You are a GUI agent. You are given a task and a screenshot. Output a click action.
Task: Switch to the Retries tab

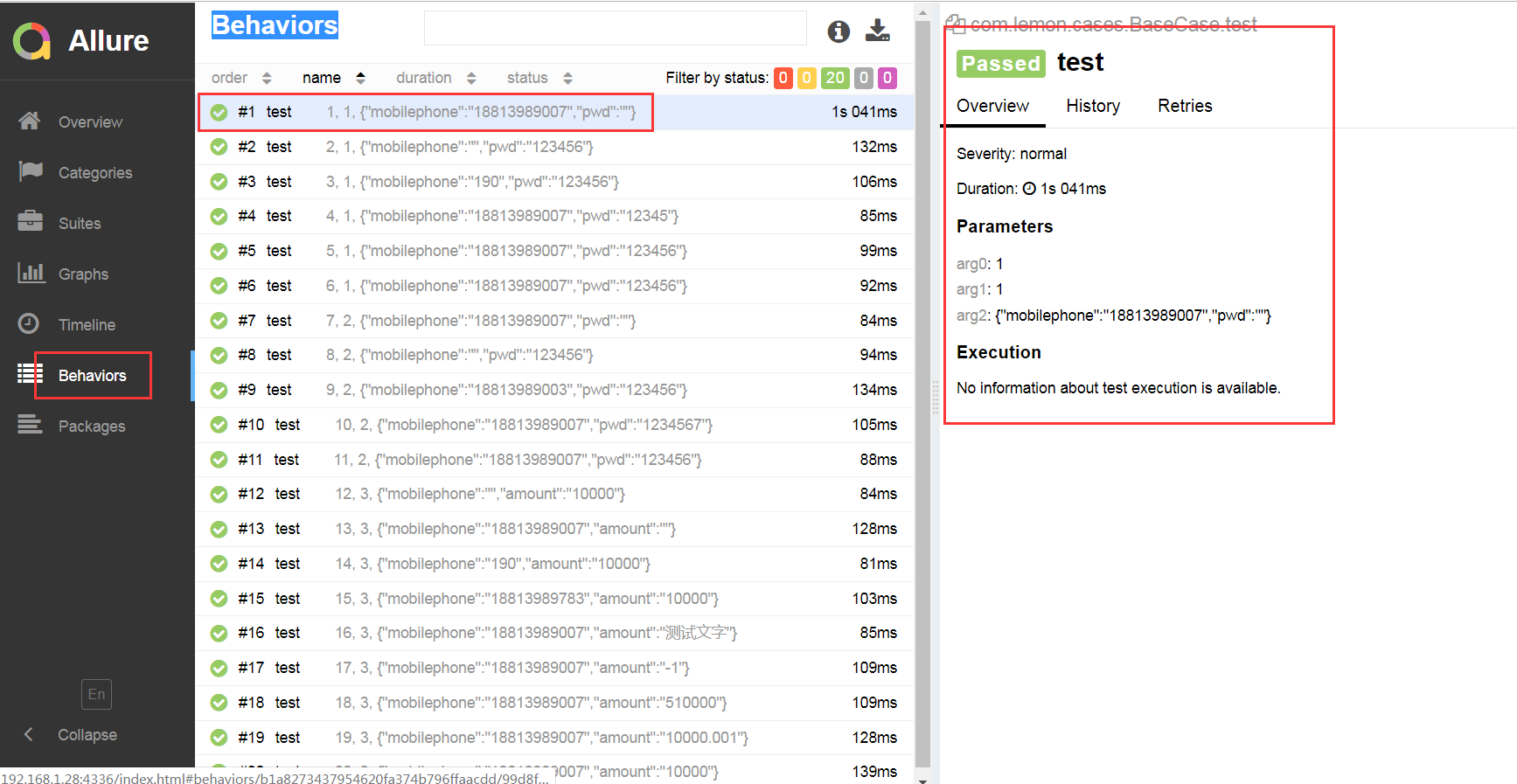(x=1184, y=106)
